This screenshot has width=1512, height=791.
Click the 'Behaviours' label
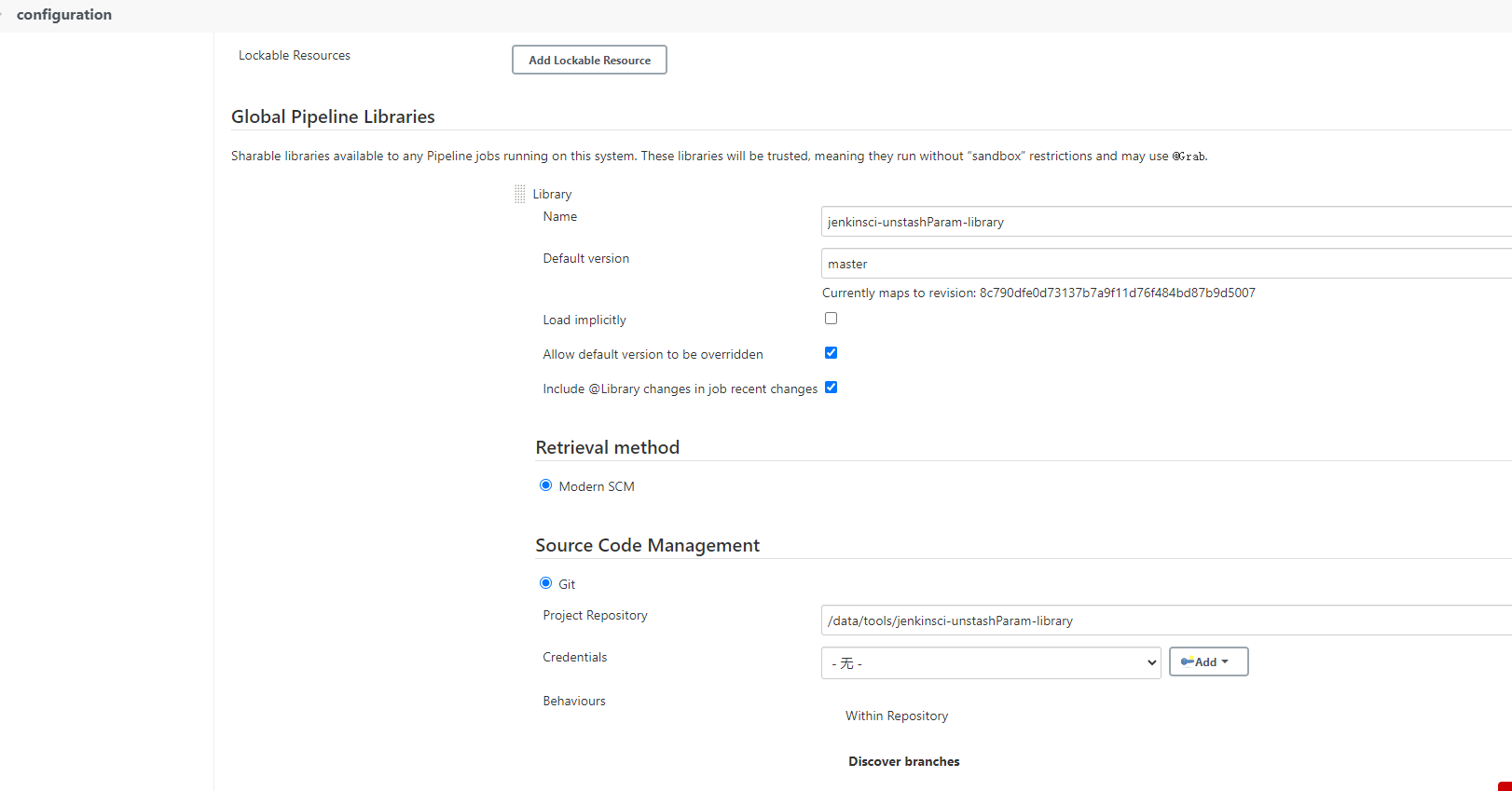[x=574, y=701]
